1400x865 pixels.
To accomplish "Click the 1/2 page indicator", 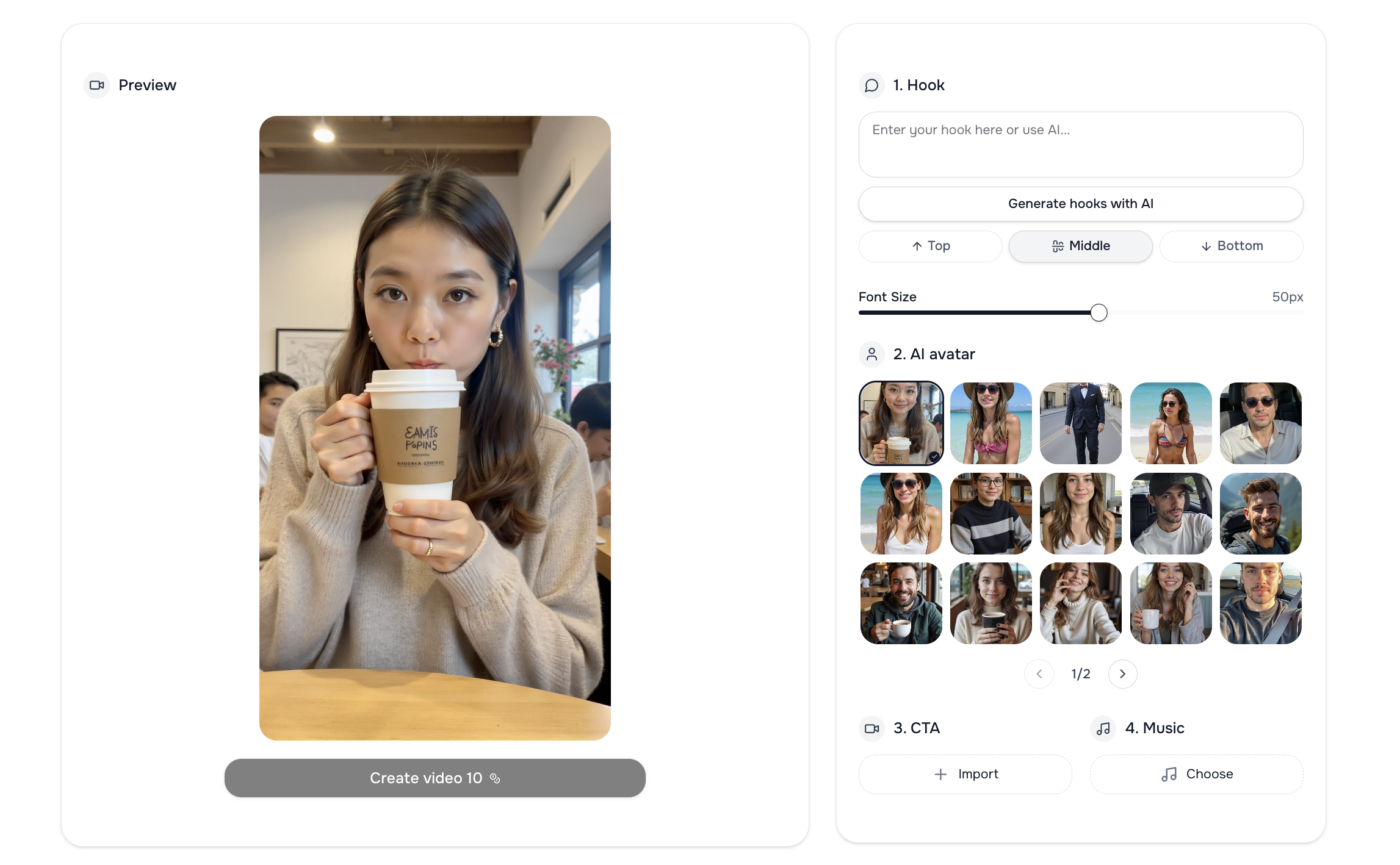I will pos(1080,674).
